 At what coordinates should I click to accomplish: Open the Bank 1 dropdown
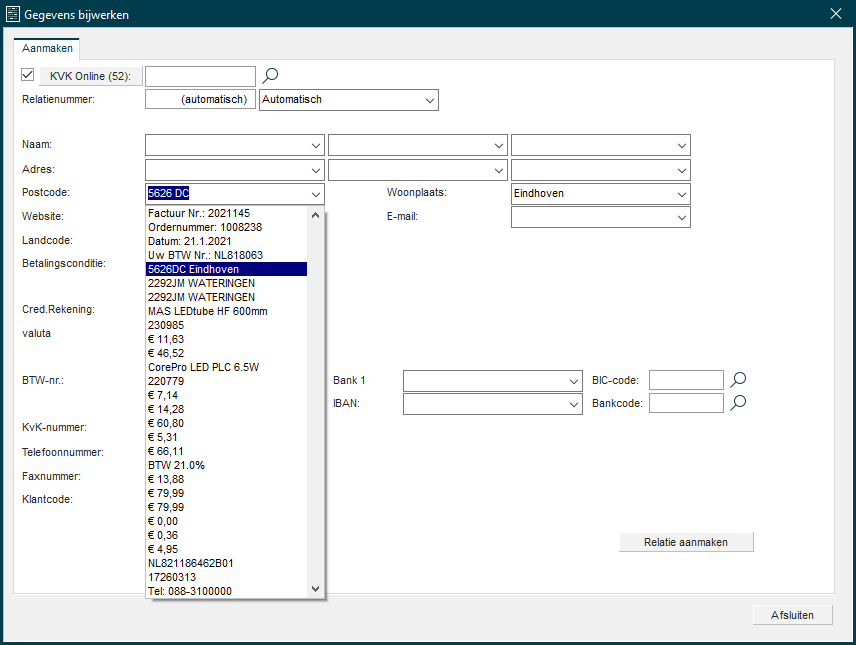point(573,381)
